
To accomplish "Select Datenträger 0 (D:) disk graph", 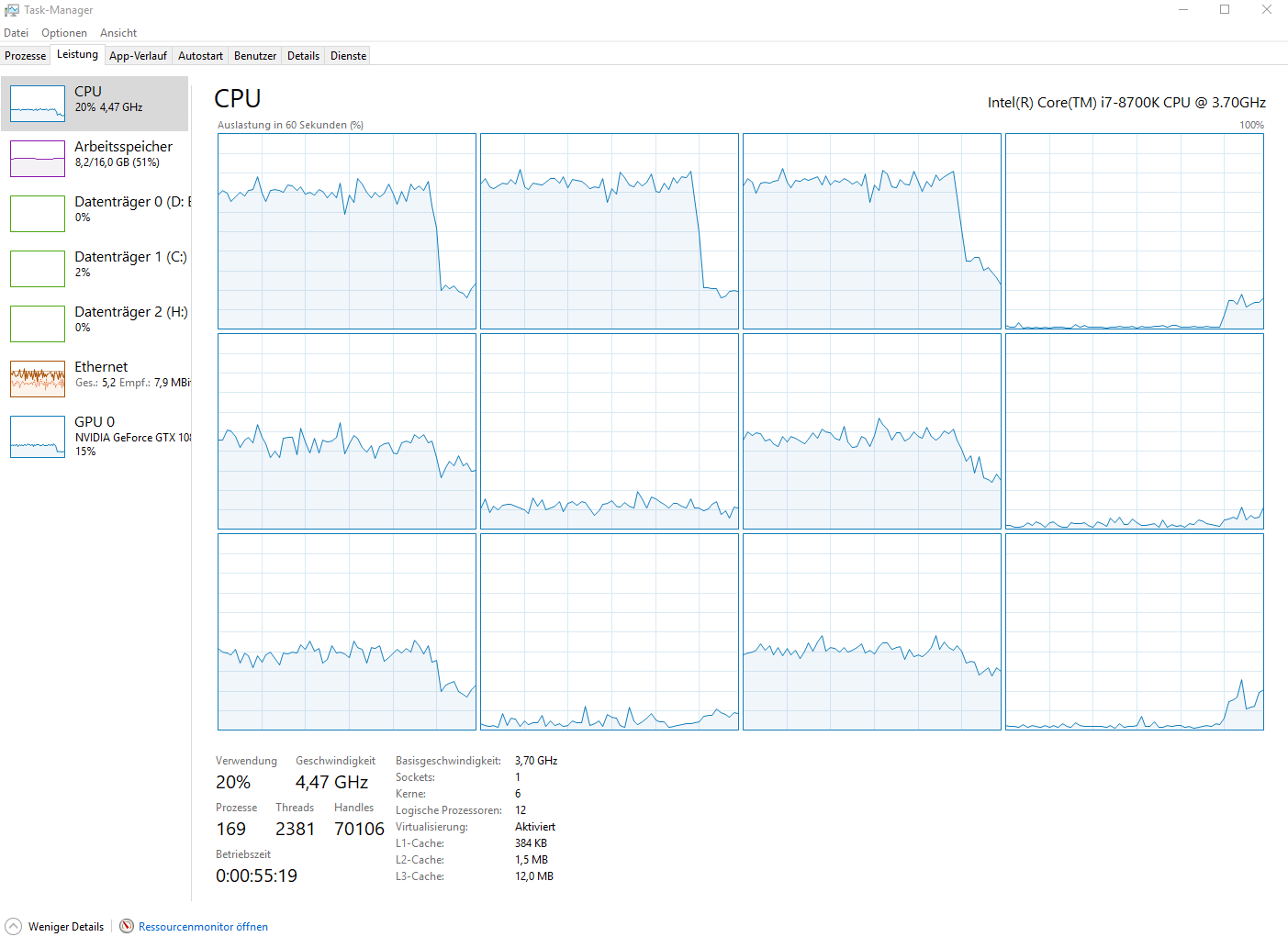I will pos(38,214).
